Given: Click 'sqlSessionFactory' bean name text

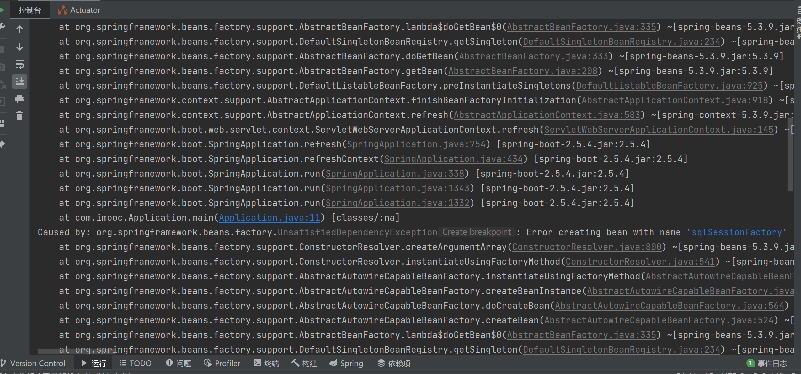Looking at the screenshot, I should pos(738,232).
